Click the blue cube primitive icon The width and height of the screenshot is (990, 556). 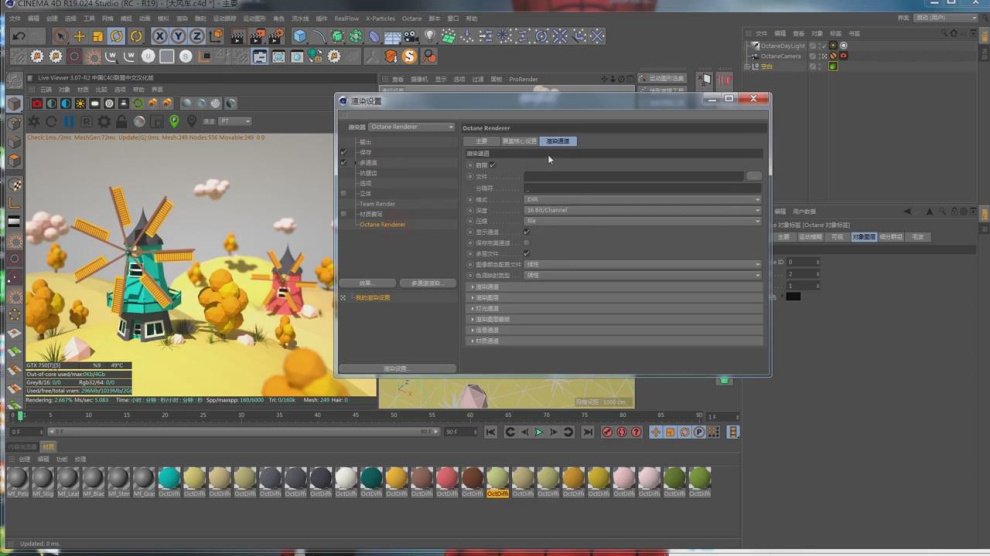pos(299,36)
